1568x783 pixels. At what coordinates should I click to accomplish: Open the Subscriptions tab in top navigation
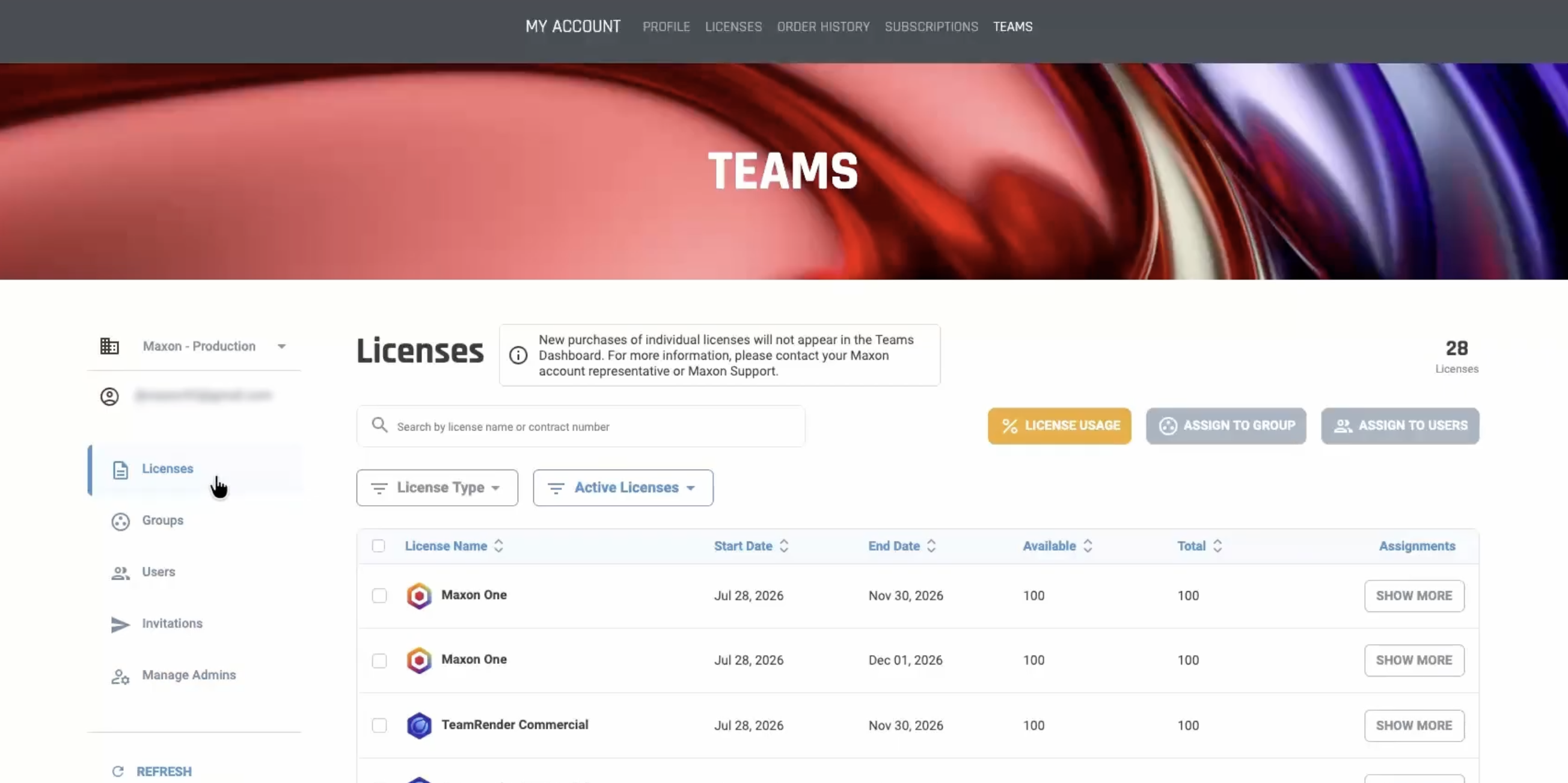click(x=931, y=27)
